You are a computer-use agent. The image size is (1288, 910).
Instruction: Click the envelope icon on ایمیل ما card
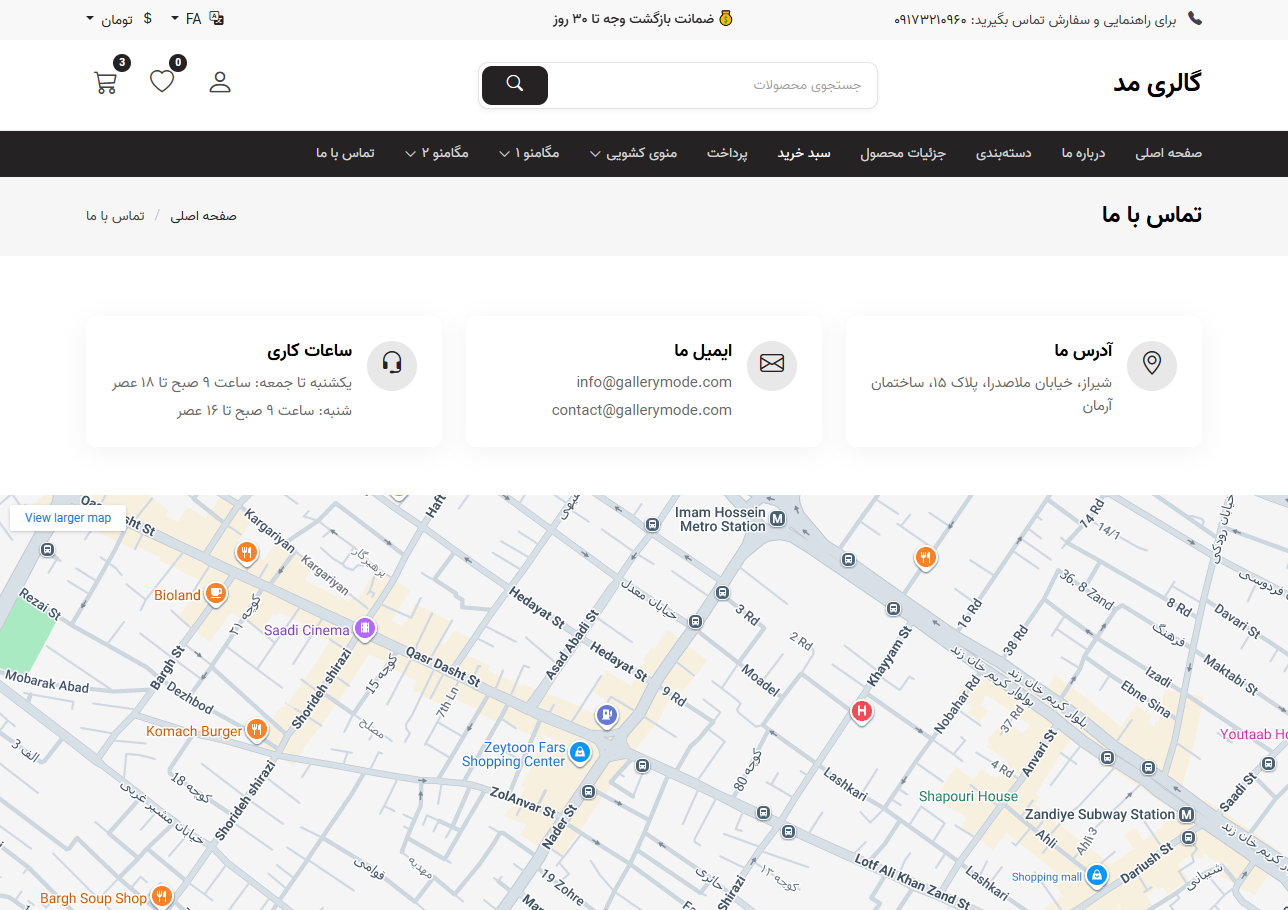(x=771, y=366)
